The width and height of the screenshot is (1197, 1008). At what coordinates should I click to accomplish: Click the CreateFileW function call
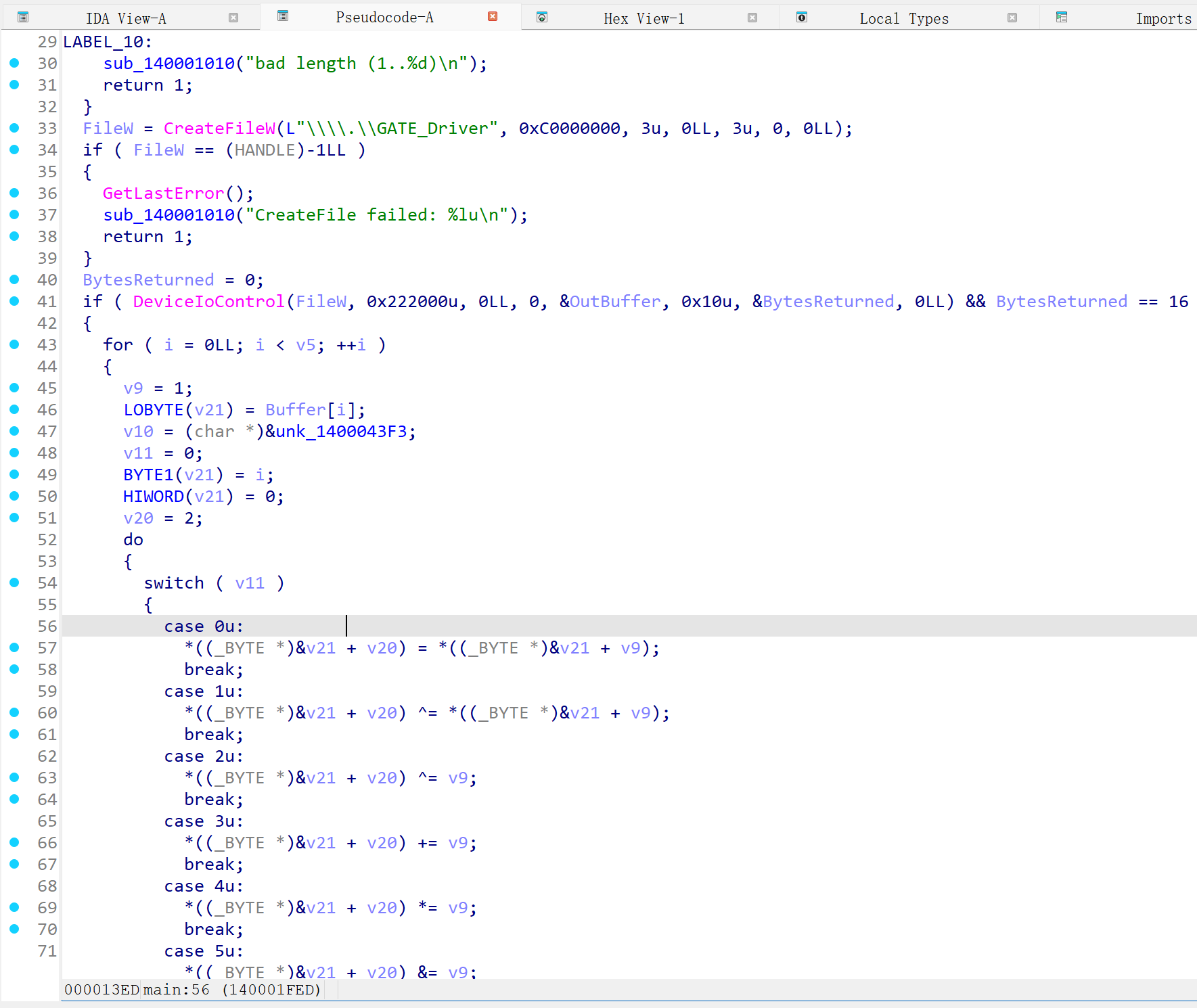(x=219, y=129)
